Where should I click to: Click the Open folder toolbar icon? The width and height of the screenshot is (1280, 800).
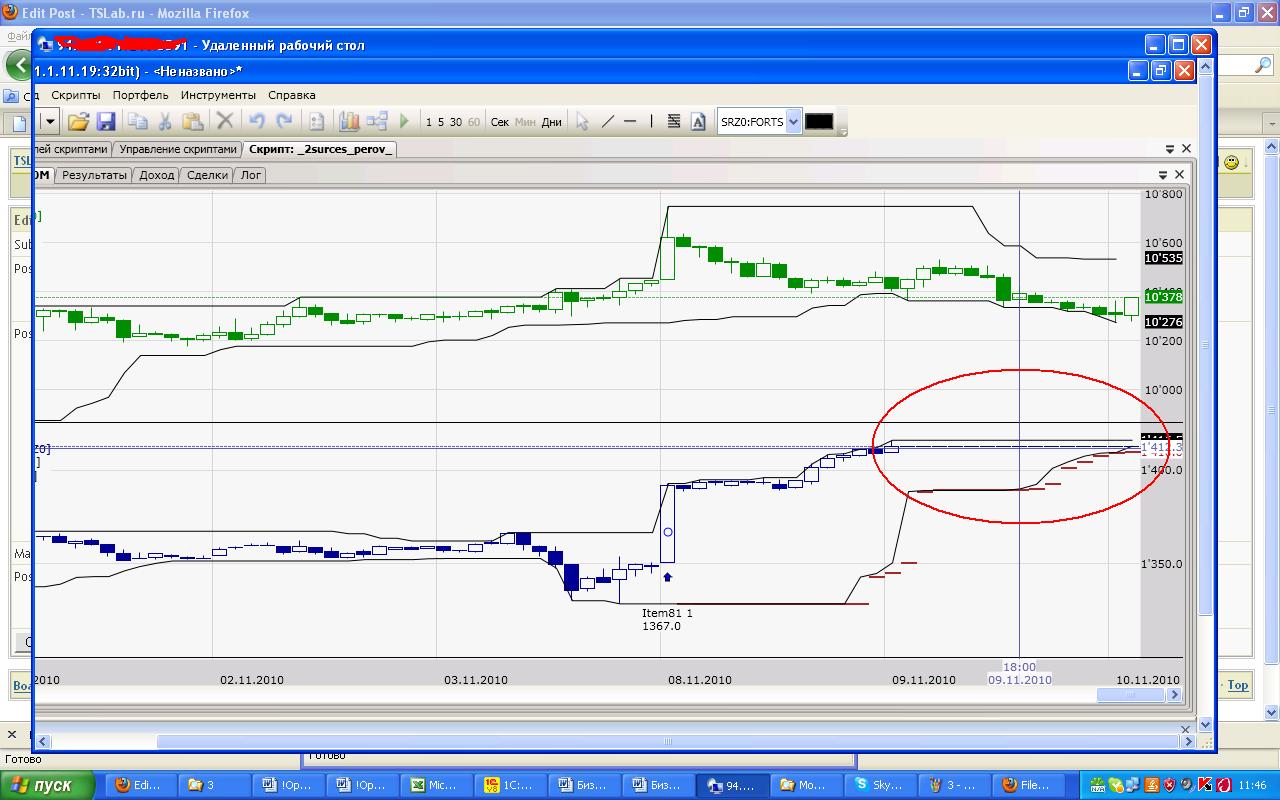[78, 122]
